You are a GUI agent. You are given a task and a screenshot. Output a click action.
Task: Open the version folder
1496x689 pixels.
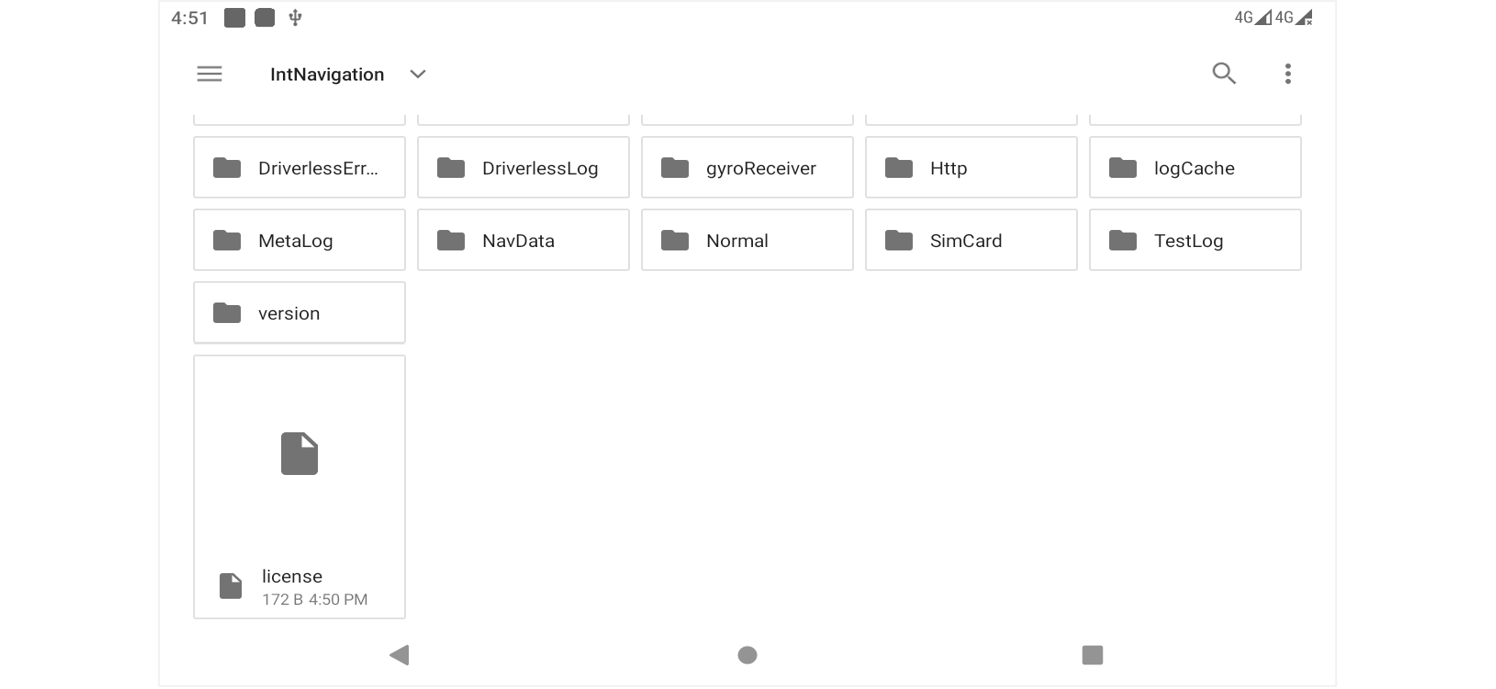tap(299, 313)
